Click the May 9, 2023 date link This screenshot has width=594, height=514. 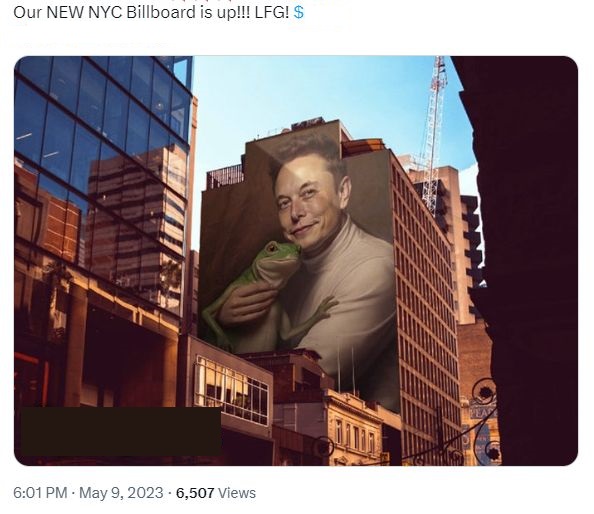(121, 493)
